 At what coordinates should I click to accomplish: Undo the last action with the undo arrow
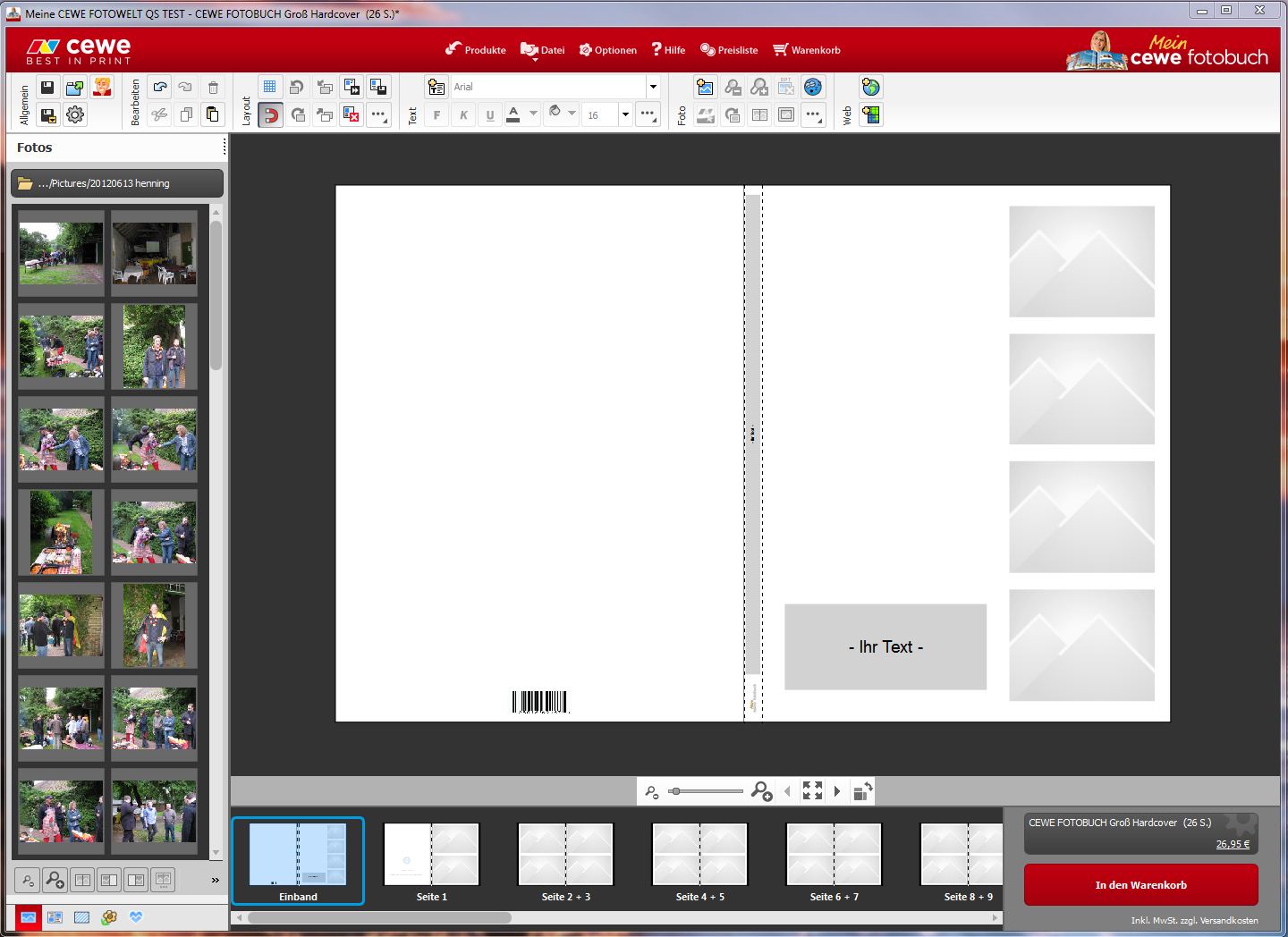pyautogui.click(x=160, y=88)
